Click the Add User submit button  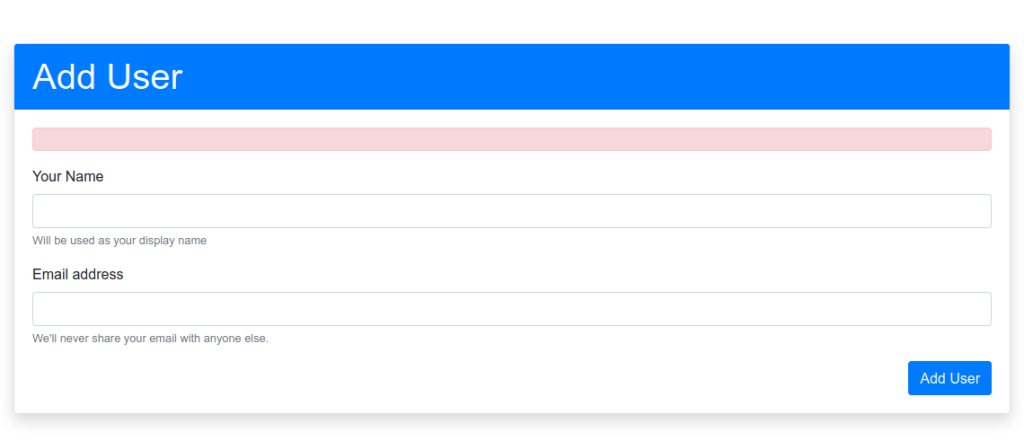[949, 378]
